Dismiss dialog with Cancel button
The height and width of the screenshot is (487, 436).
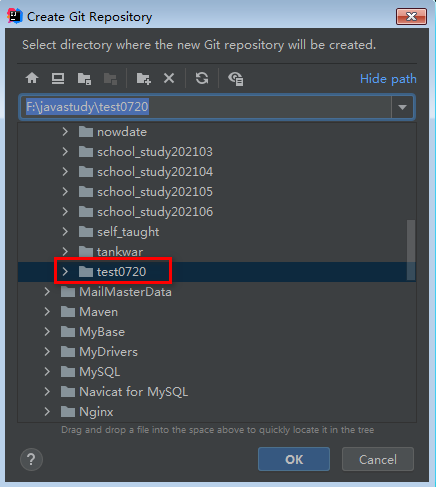(x=378, y=459)
